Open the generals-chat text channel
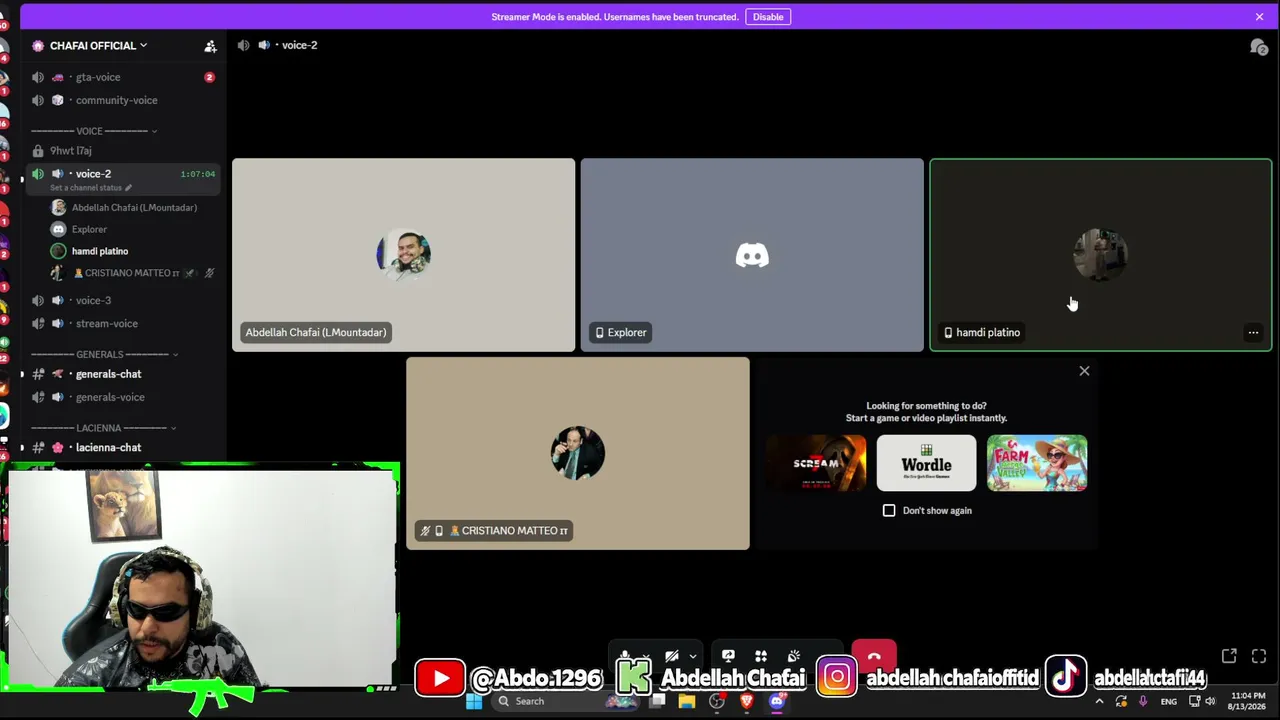 click(x=124, y=374)
